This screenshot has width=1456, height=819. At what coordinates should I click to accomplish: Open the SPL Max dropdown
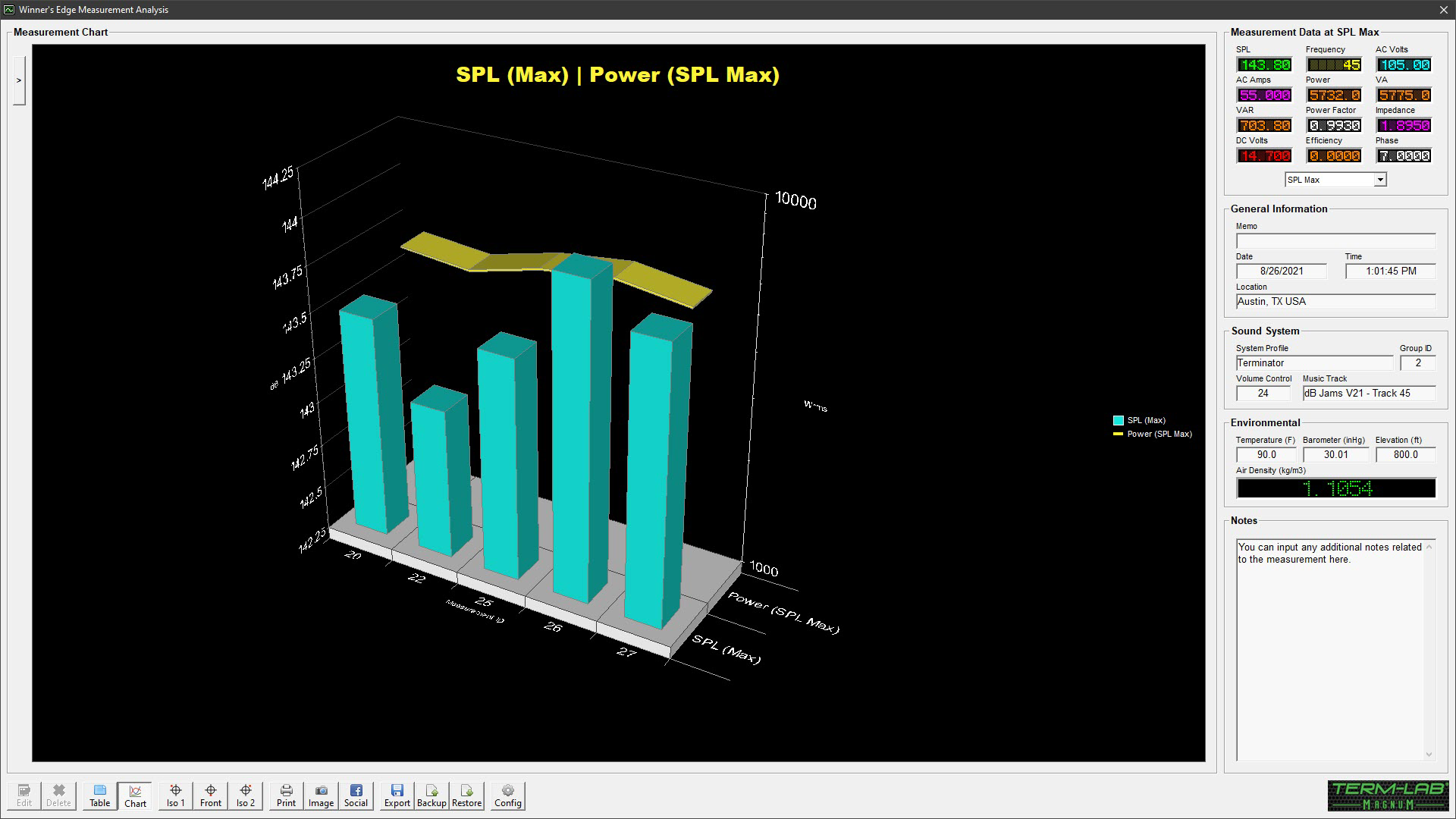1379,180
